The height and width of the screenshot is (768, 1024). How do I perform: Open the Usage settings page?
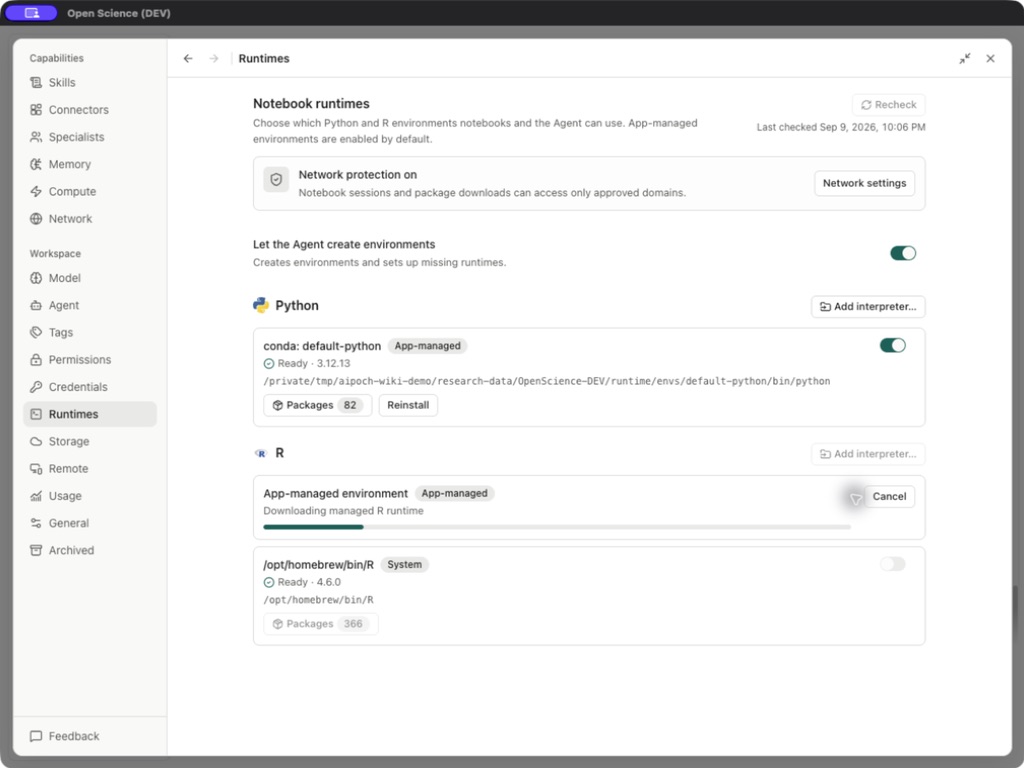click(90, 496)
